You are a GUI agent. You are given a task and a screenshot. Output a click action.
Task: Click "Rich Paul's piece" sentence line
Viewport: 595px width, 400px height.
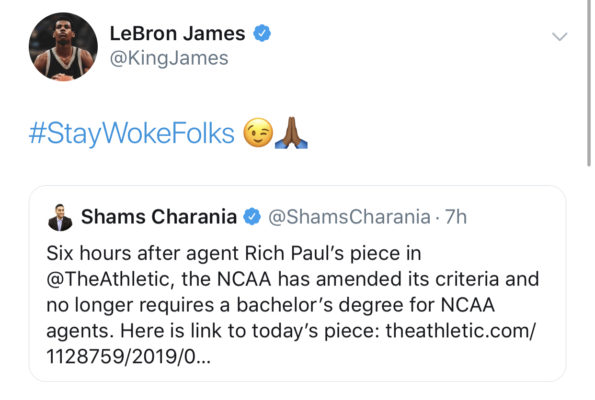point(234,254)
